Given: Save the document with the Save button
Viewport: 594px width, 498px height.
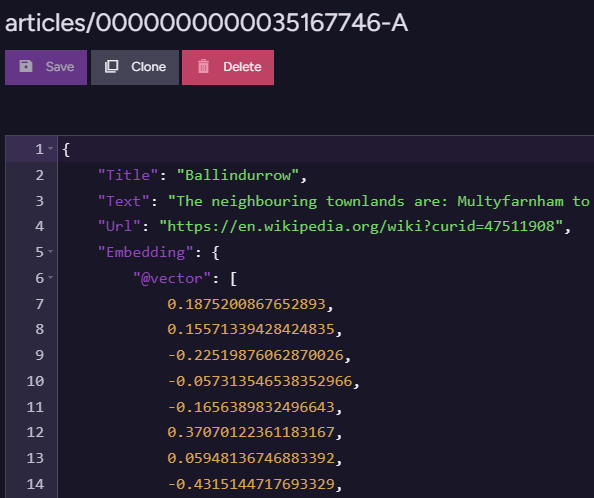Looking at the screenshot, I should tap(46, 67).
